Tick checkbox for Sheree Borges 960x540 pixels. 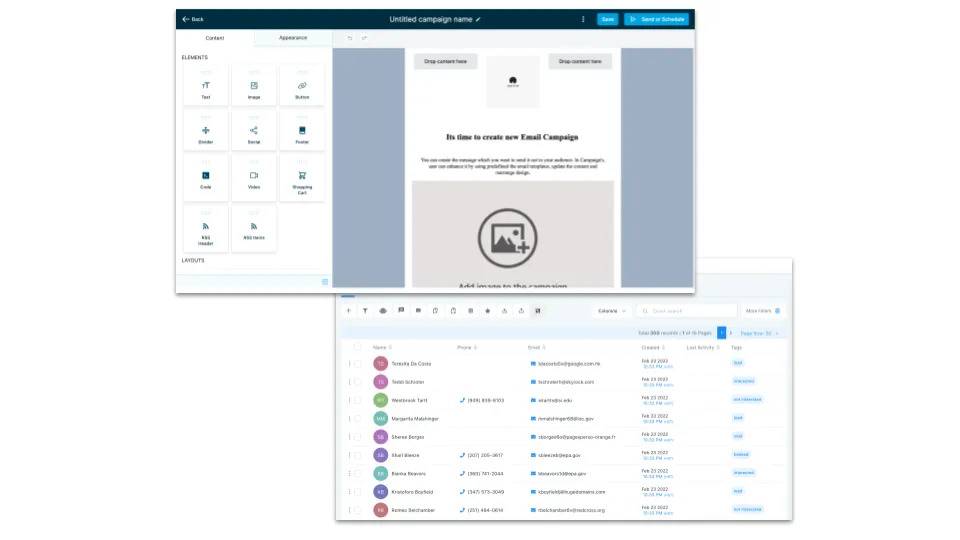358,437
